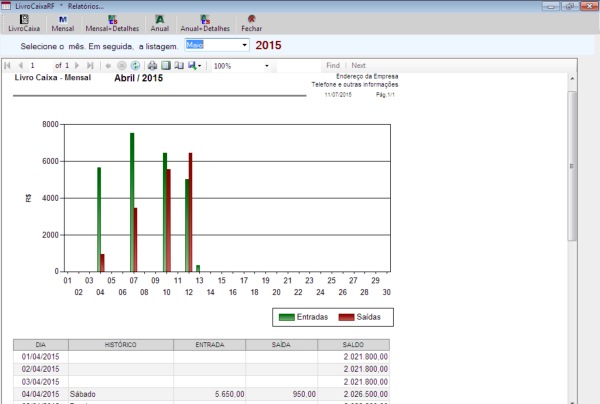Expand the month selection combo box
Image resolution: width=600 pixels, height=404 pixels.
(x=243, y=45)
